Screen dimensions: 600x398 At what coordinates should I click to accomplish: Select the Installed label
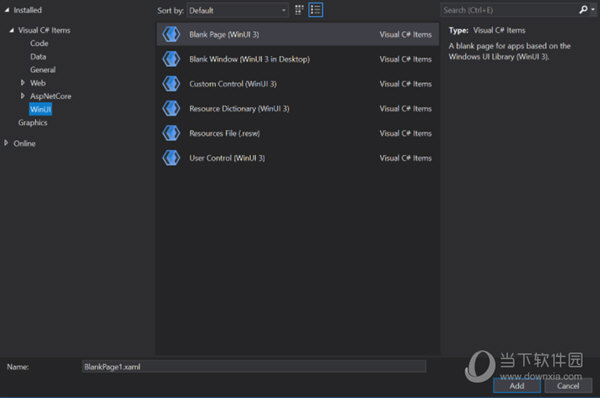coord(28,10)
